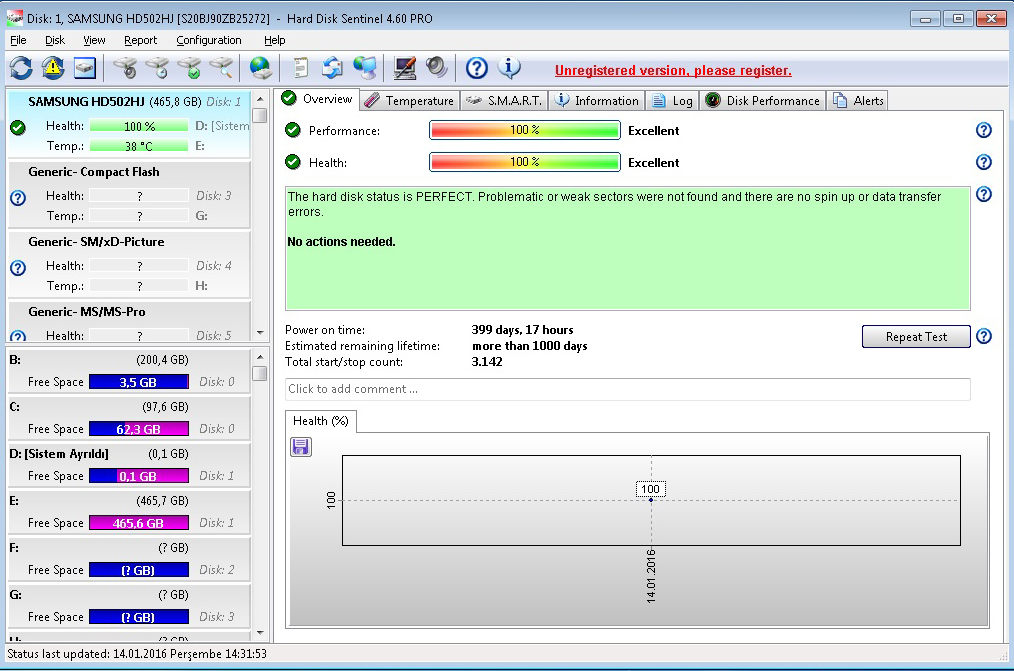Click partition list scrollbar up arrow
Image resolution: width=1014 pixels, height=671 pixels.
(260, 357)
